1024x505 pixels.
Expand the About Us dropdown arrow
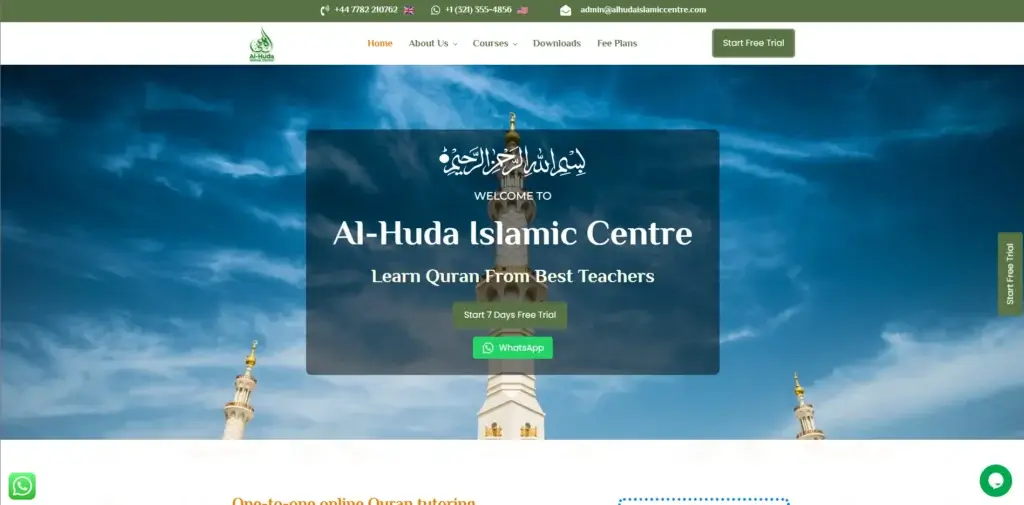(x=455, y=44)
